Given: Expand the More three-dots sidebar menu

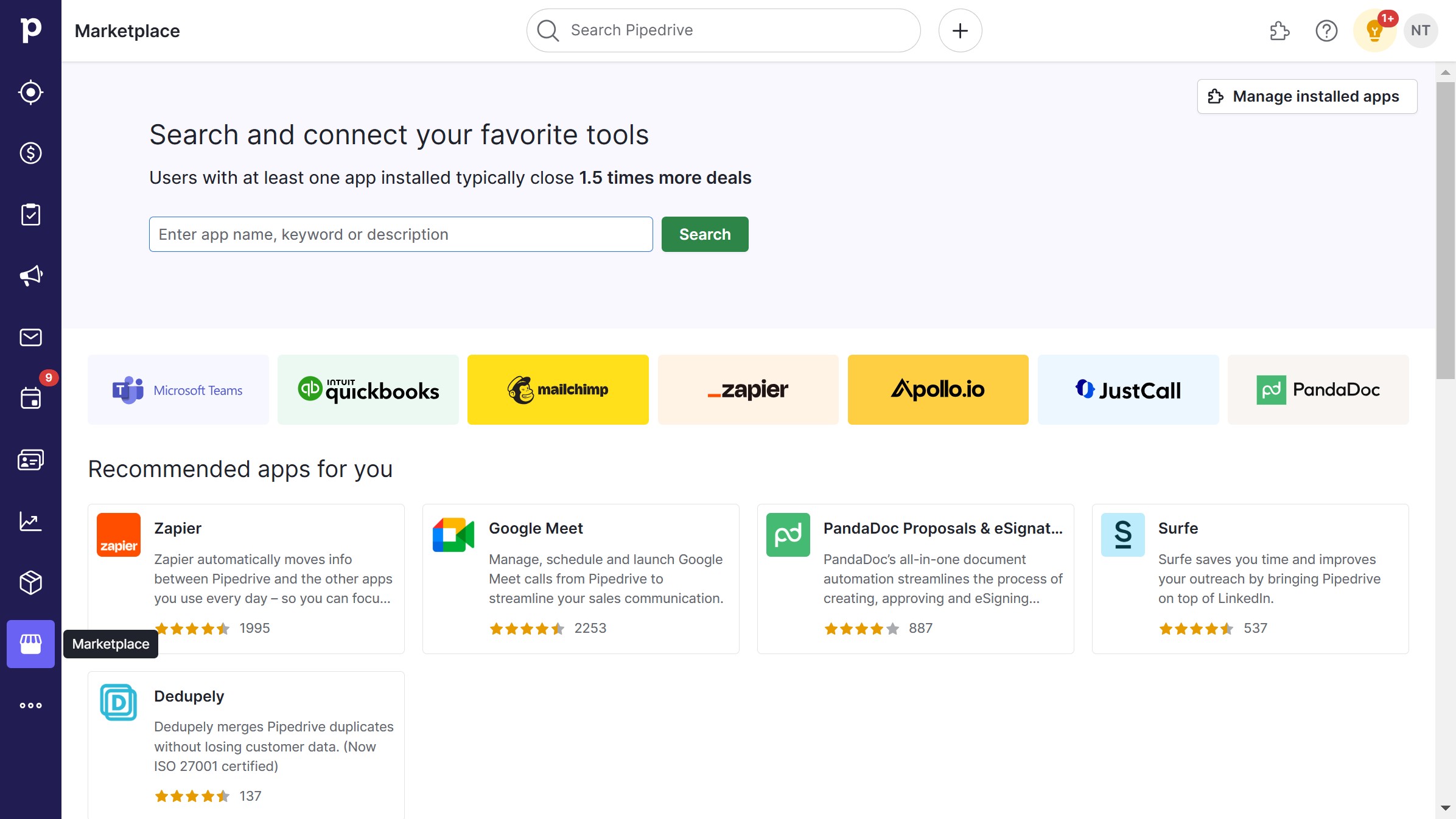Looking at the screenshot, I should pos(30,706).
